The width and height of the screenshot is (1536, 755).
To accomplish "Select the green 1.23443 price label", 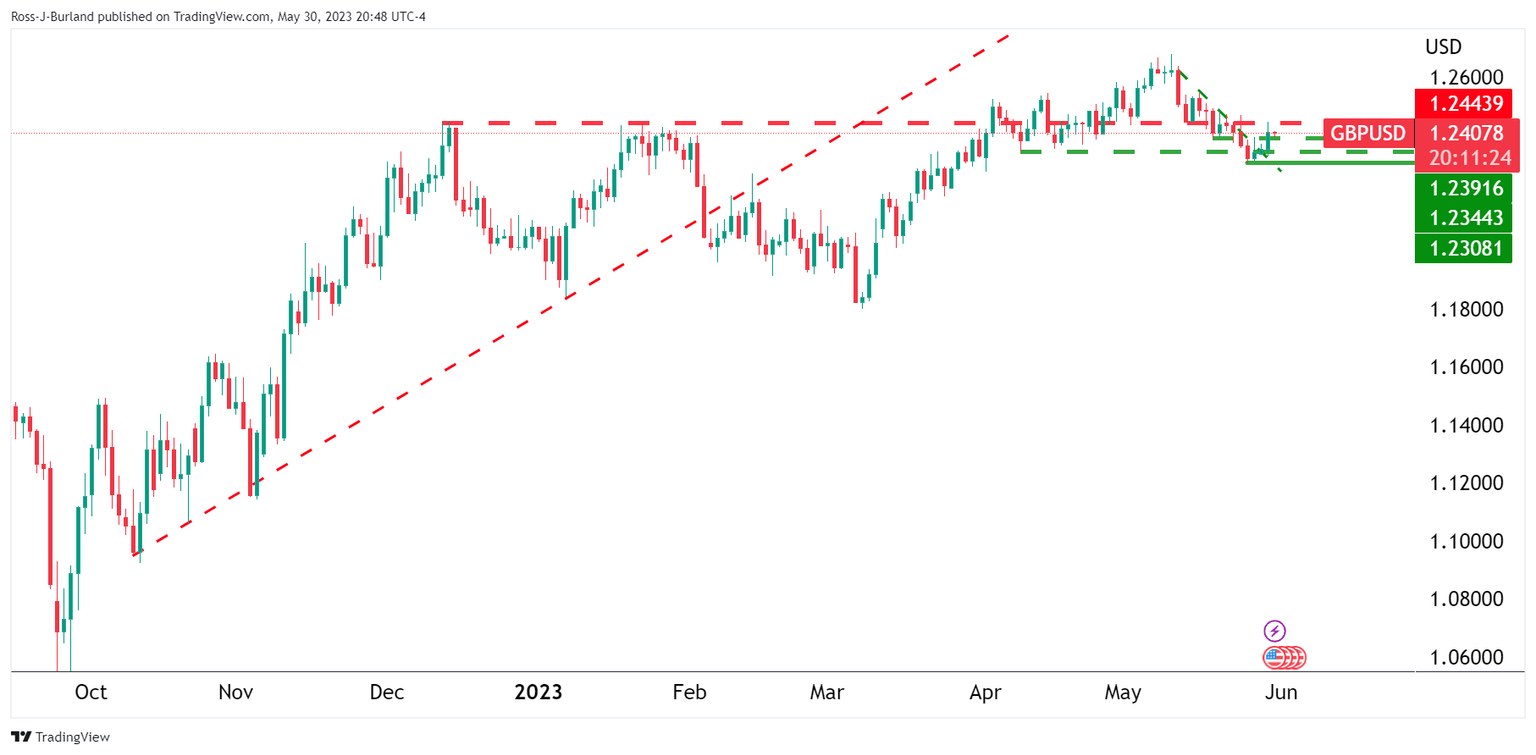I will point(1463,218).
